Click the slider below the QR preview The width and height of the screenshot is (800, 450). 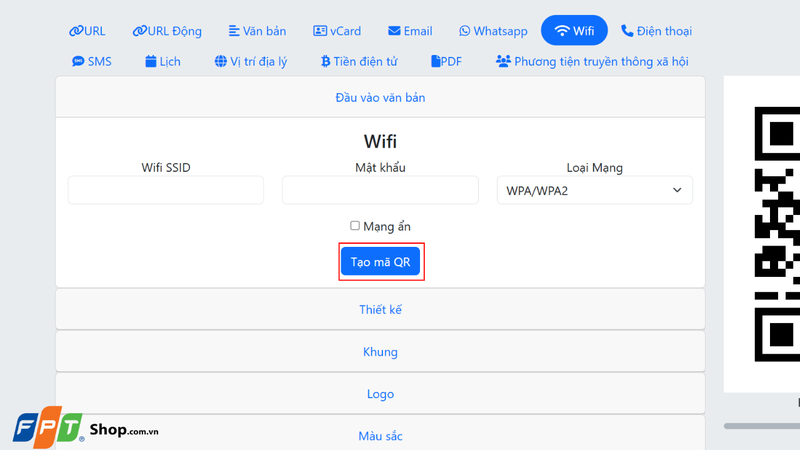[x=762, y=426]
